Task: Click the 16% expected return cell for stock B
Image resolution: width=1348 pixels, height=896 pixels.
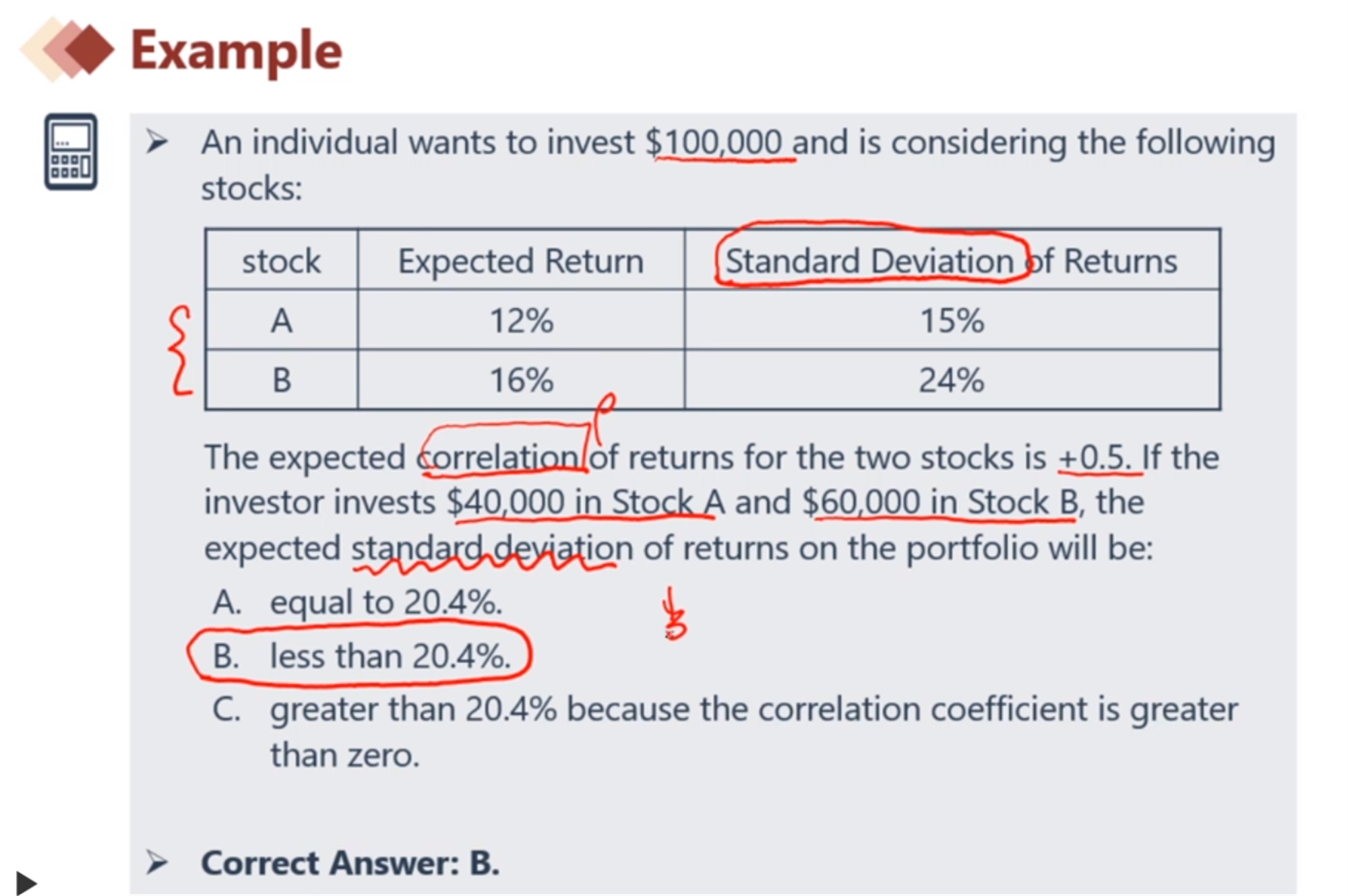Action: pyautogui.click(x=521, y=379)
